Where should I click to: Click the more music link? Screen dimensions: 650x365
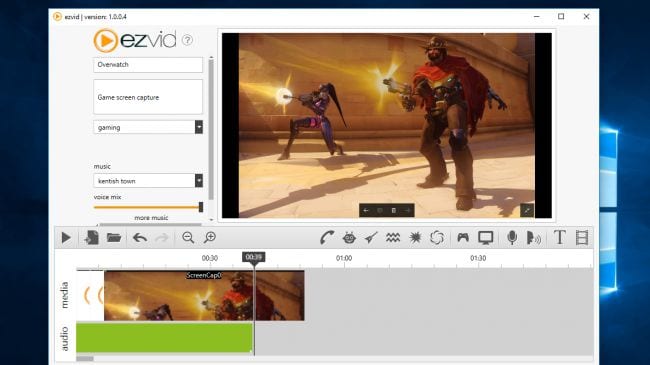[x=151, y=218]
